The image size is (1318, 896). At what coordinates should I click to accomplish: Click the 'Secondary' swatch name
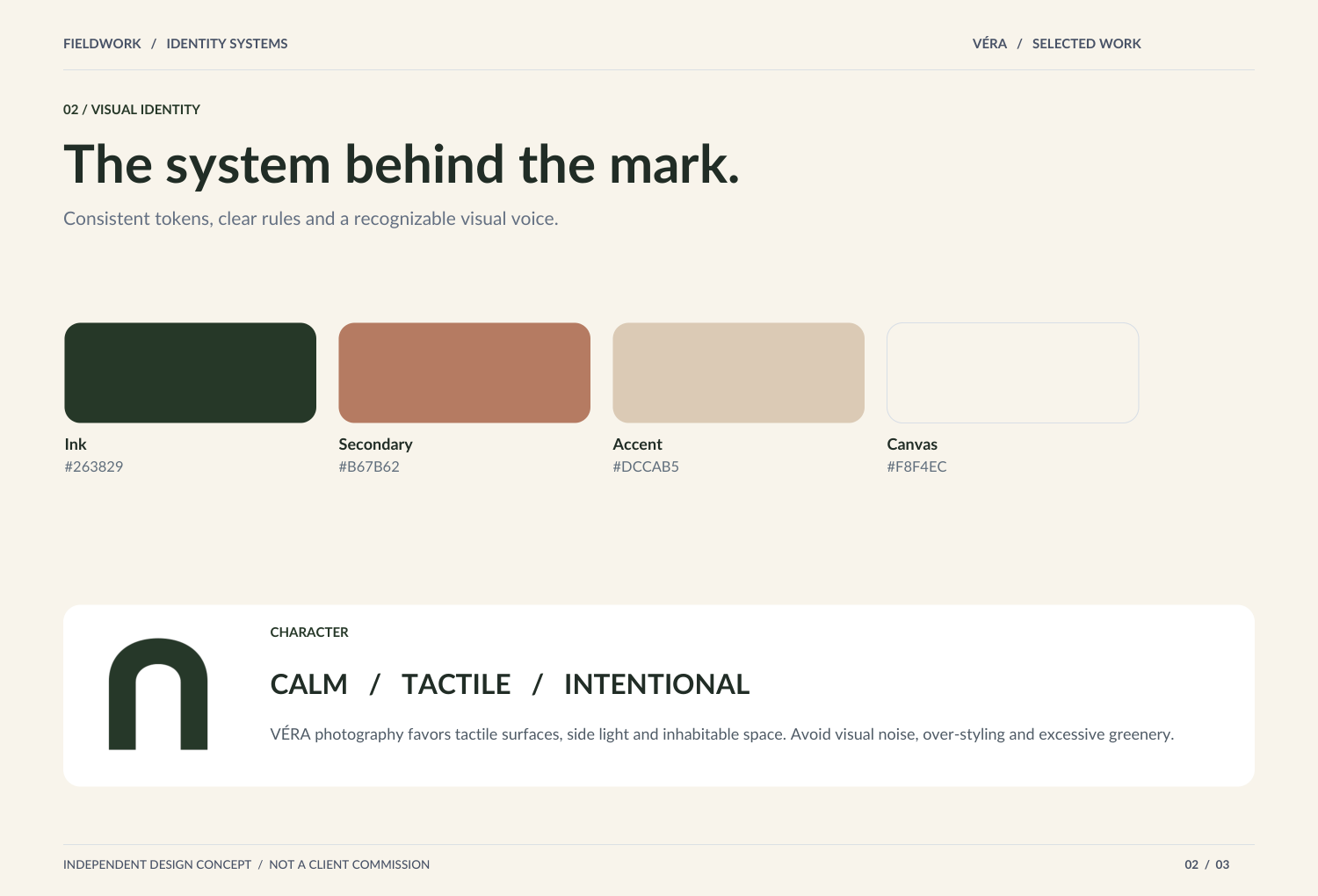[376, 444]
